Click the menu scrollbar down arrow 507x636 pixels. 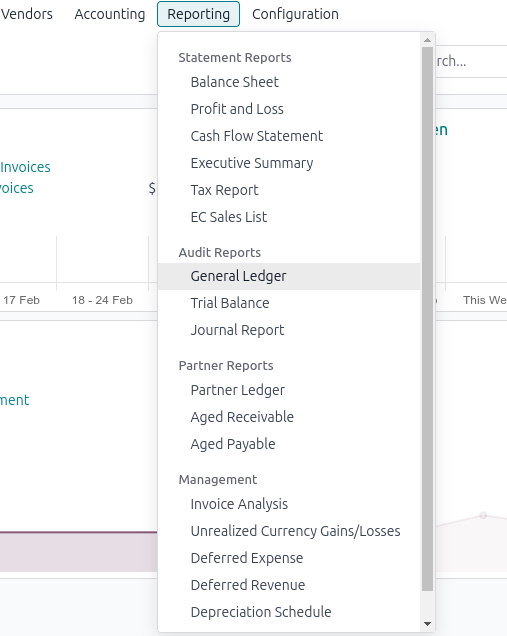[427, 624]
